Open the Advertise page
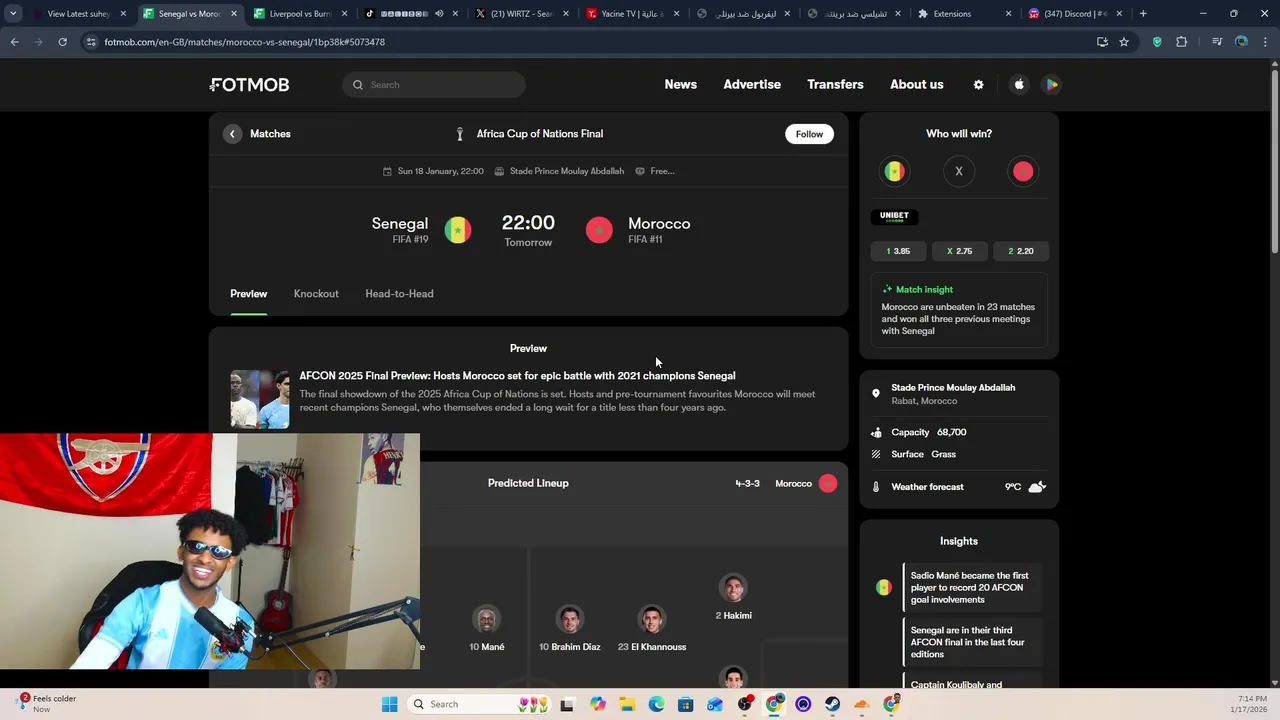 (752, 84)
